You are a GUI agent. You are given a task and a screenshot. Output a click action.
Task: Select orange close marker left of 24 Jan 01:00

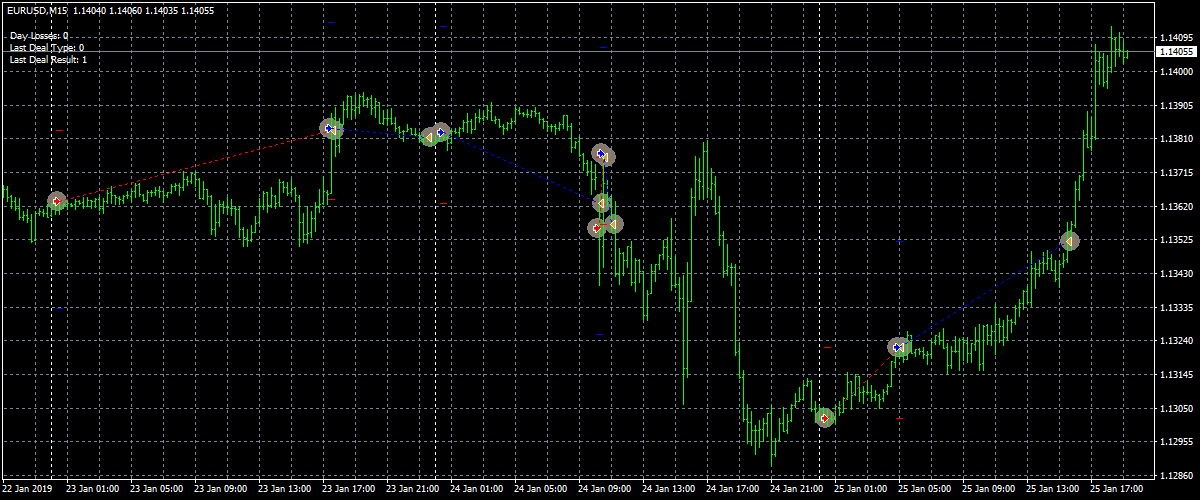[429, 136]
